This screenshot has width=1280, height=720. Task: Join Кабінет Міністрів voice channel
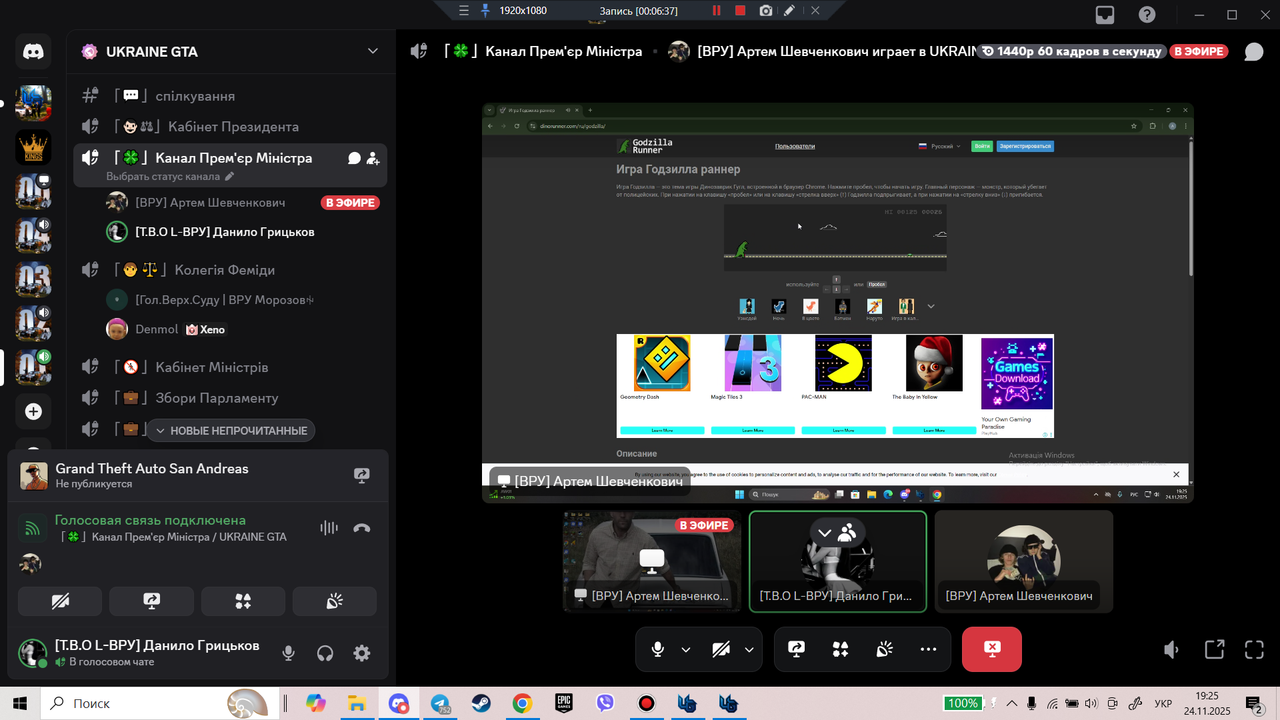(230, 367)
